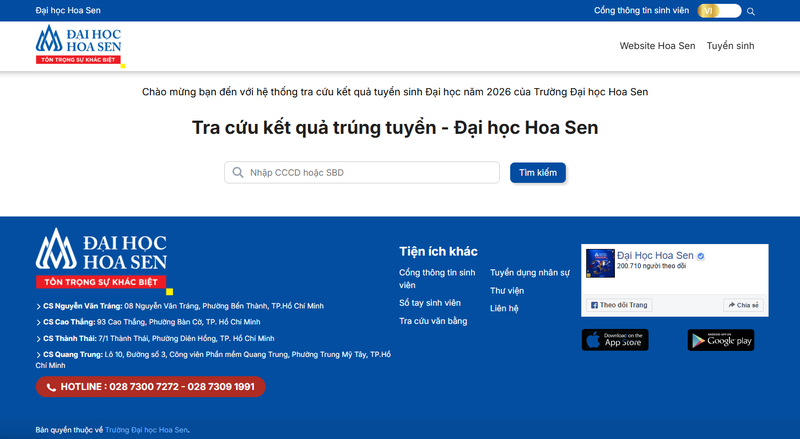Click the chevron before CS Thành Thái

38,339
